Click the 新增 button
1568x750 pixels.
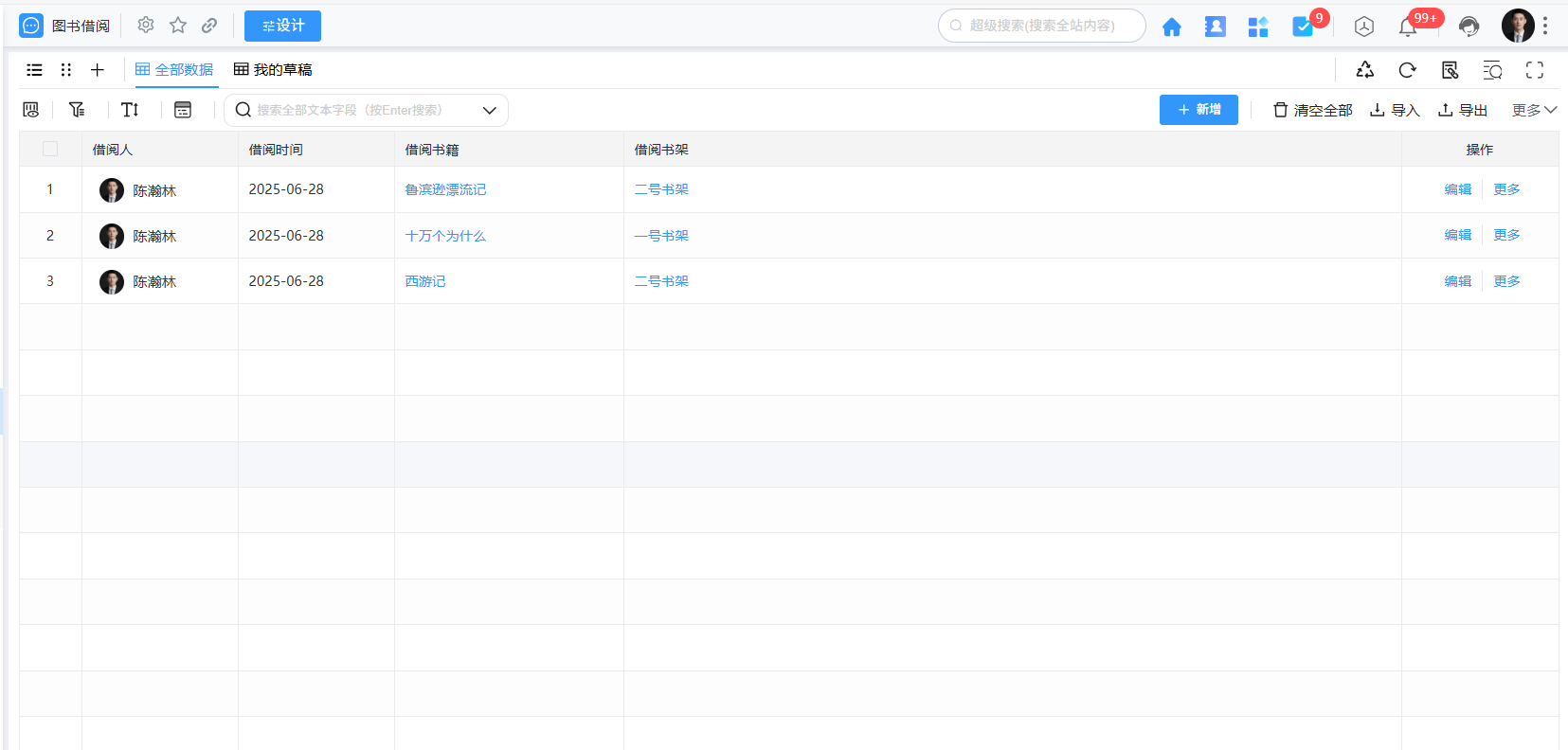(x=1199, y=110)
